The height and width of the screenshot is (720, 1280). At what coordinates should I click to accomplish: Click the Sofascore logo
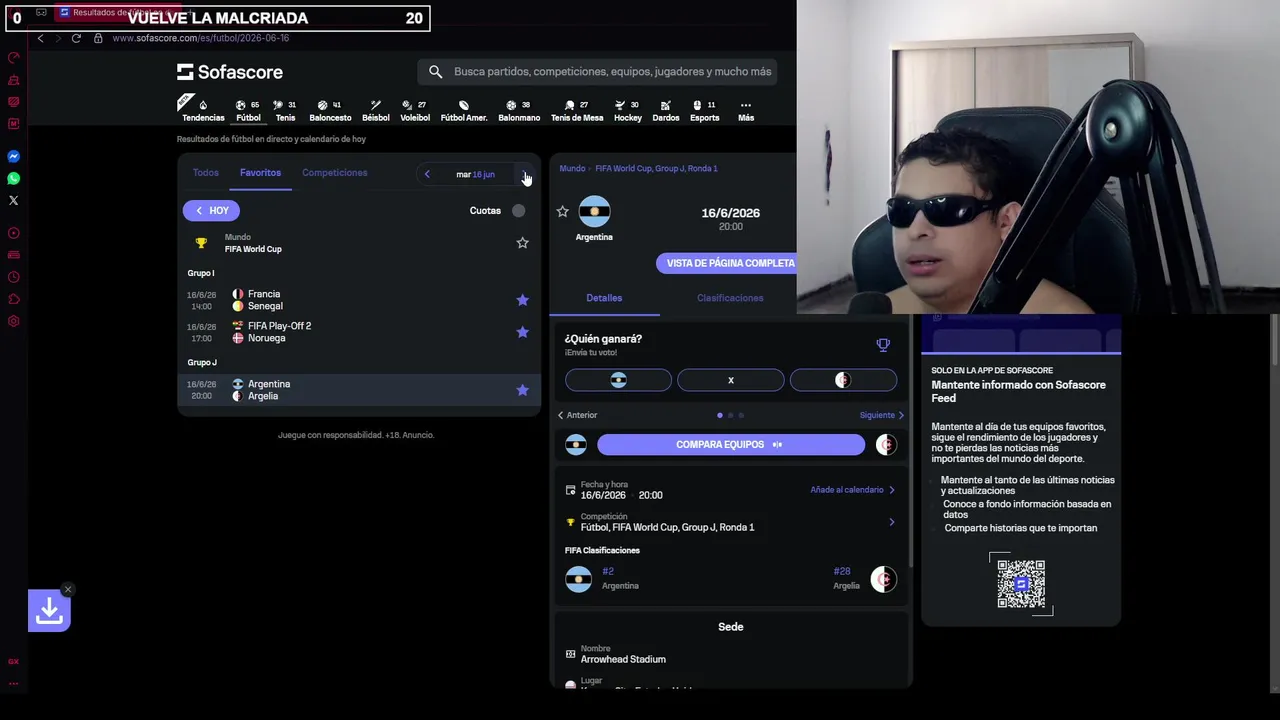pyautogui.click(x=230, y=72)
